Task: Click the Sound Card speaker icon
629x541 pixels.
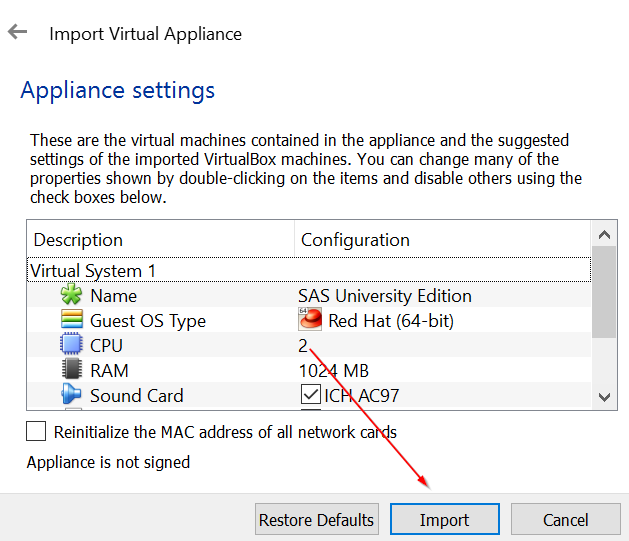Action: pos(71,396)
